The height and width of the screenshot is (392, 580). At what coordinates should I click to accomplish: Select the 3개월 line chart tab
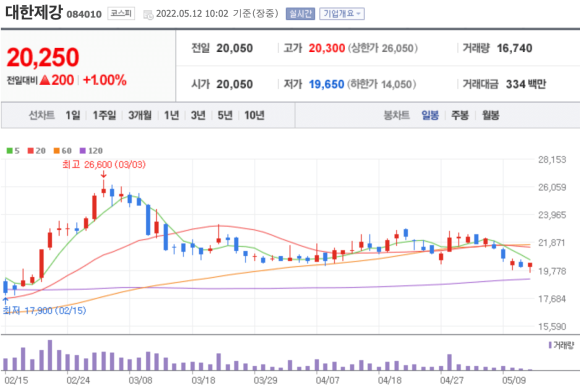pyautogui.click(x=140, y=115)
